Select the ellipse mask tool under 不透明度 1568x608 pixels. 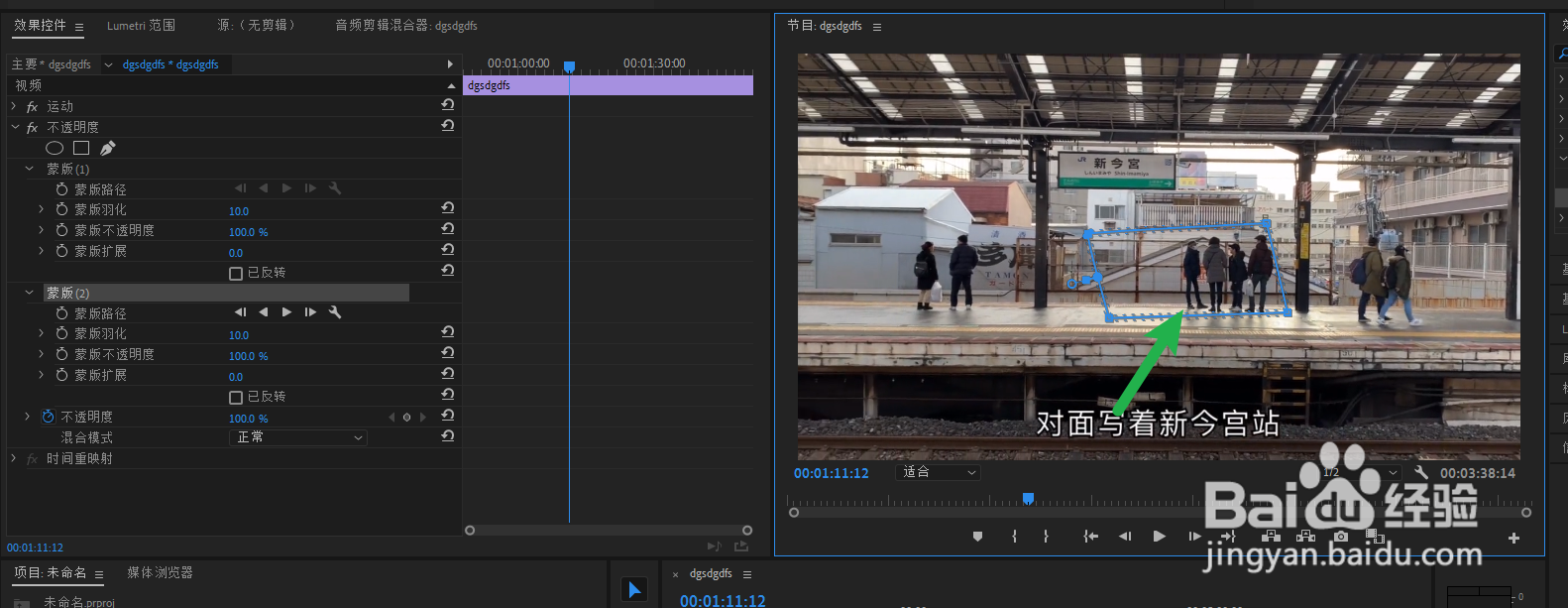[x=55, y=148]
